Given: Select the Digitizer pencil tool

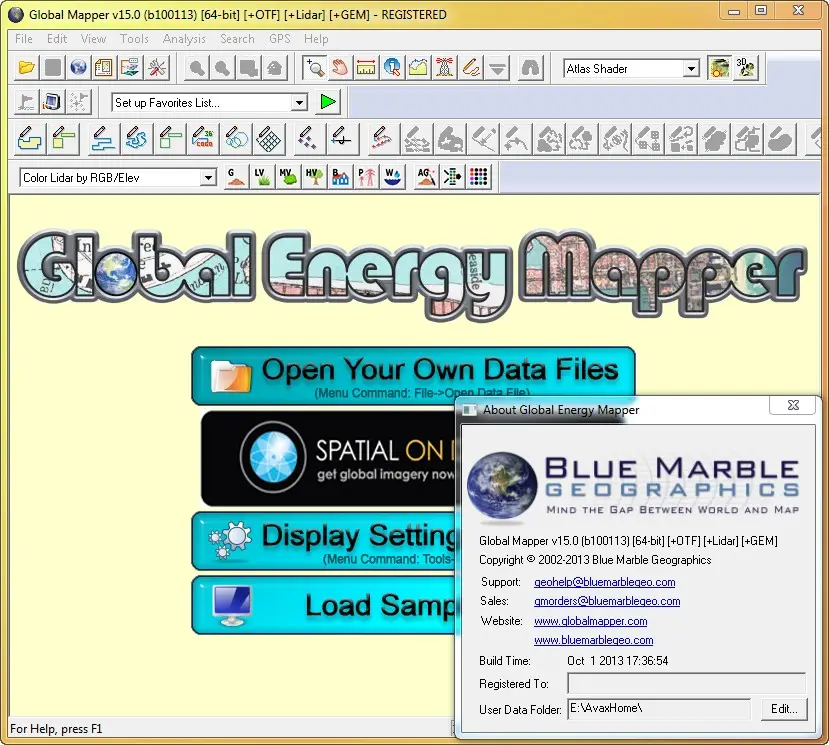Looking at the screenshot, I should click(471, 68).
